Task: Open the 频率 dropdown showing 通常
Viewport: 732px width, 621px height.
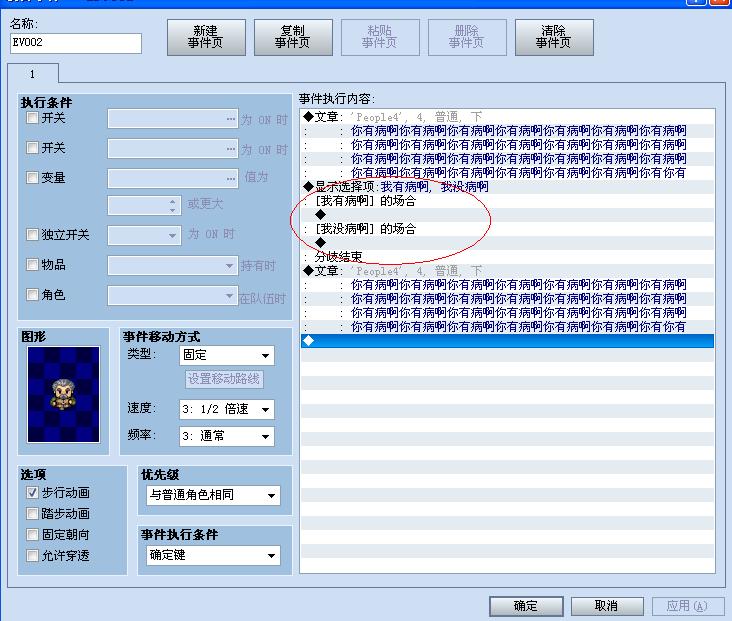Action: [x=226, y=436]
